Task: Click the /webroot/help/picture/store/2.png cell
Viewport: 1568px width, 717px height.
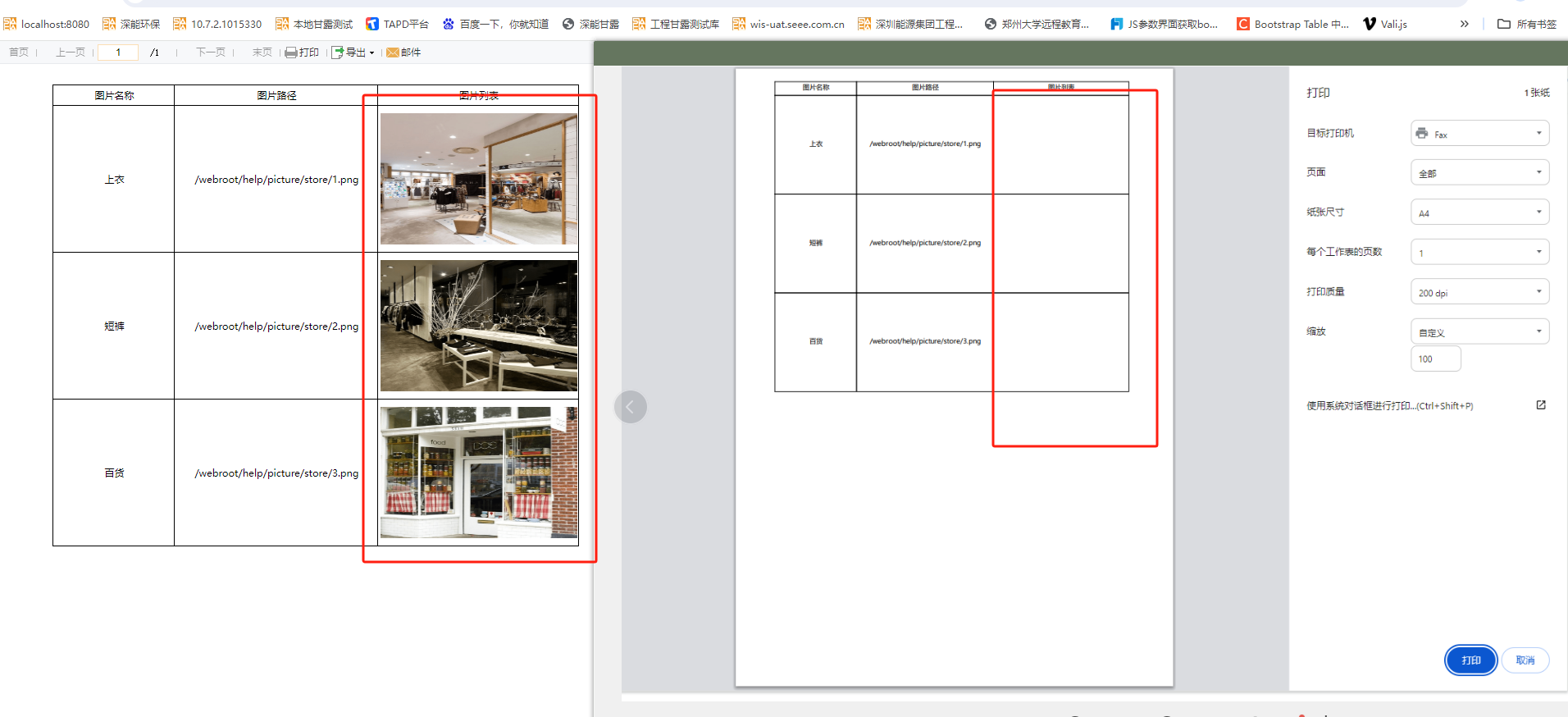Action: tap(276, 327)
